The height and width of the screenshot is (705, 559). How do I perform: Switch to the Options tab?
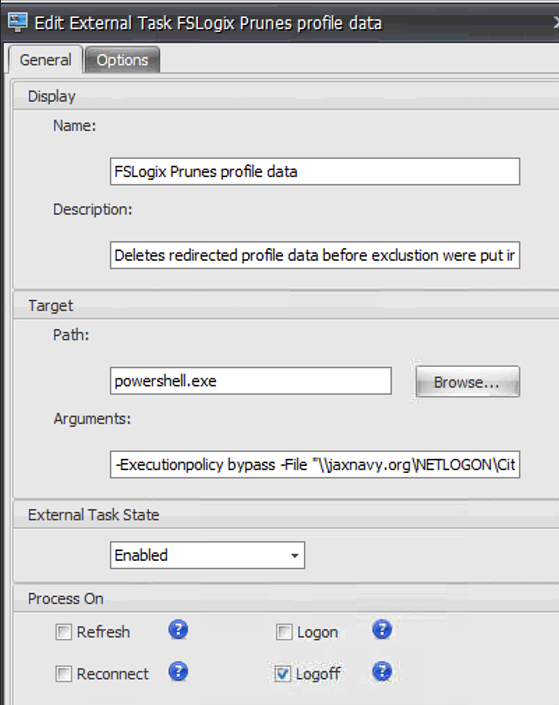(122, 60)
